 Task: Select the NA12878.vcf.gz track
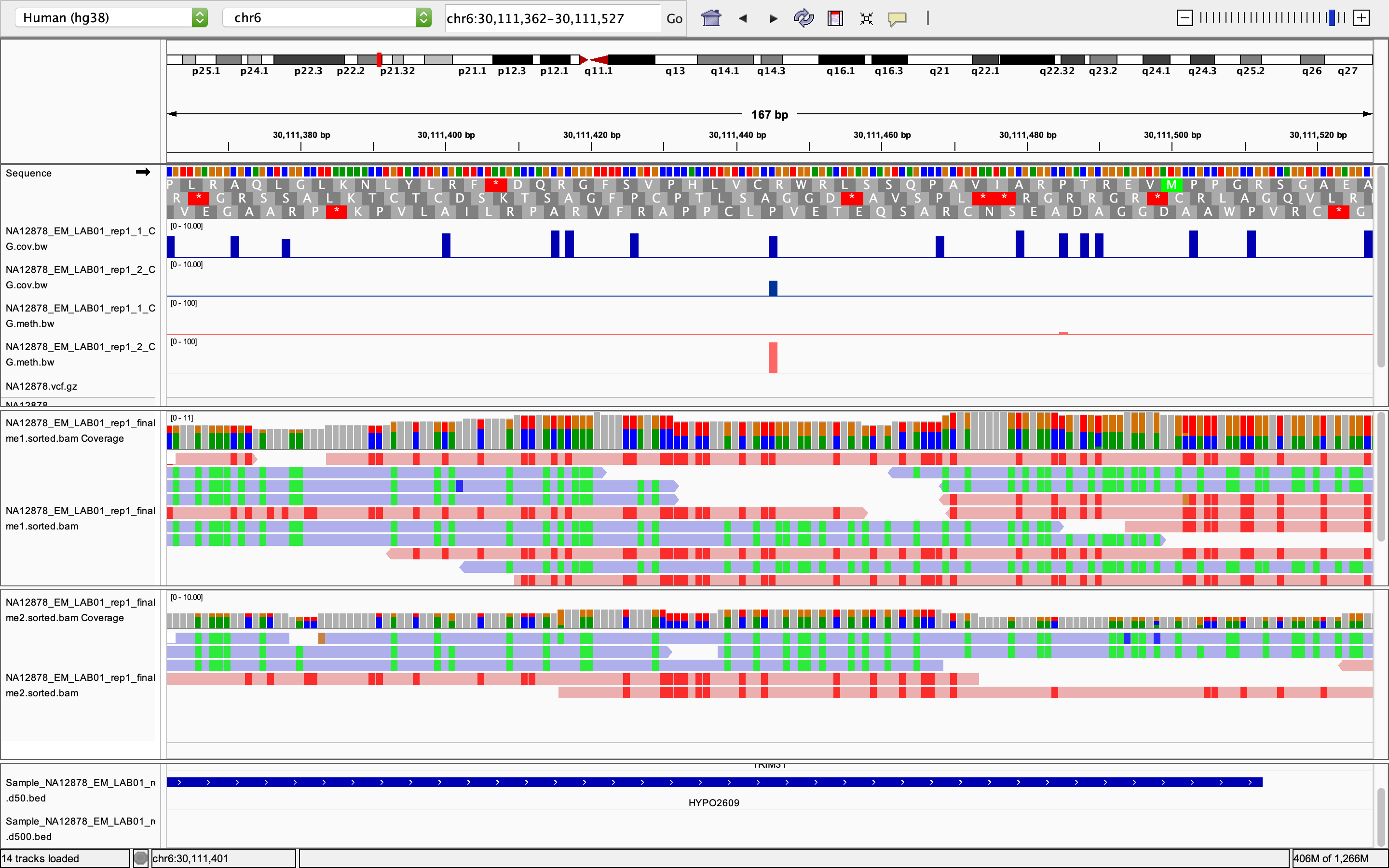[41, 386]
